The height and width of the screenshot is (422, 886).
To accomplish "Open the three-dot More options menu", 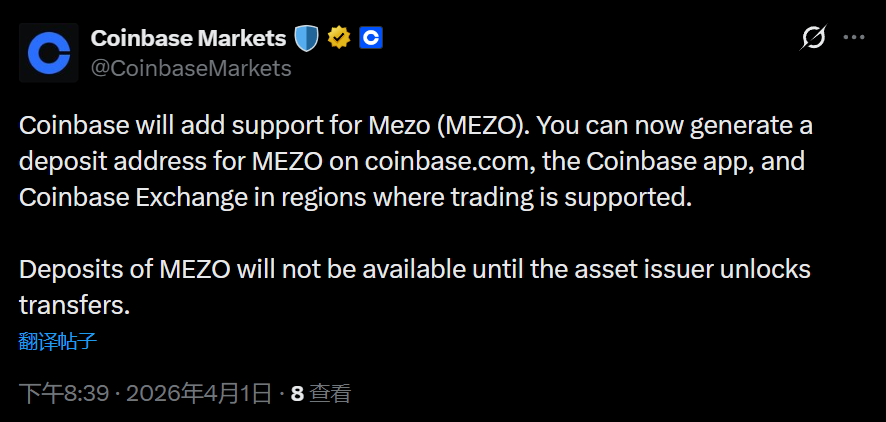I will click(853, 38).
